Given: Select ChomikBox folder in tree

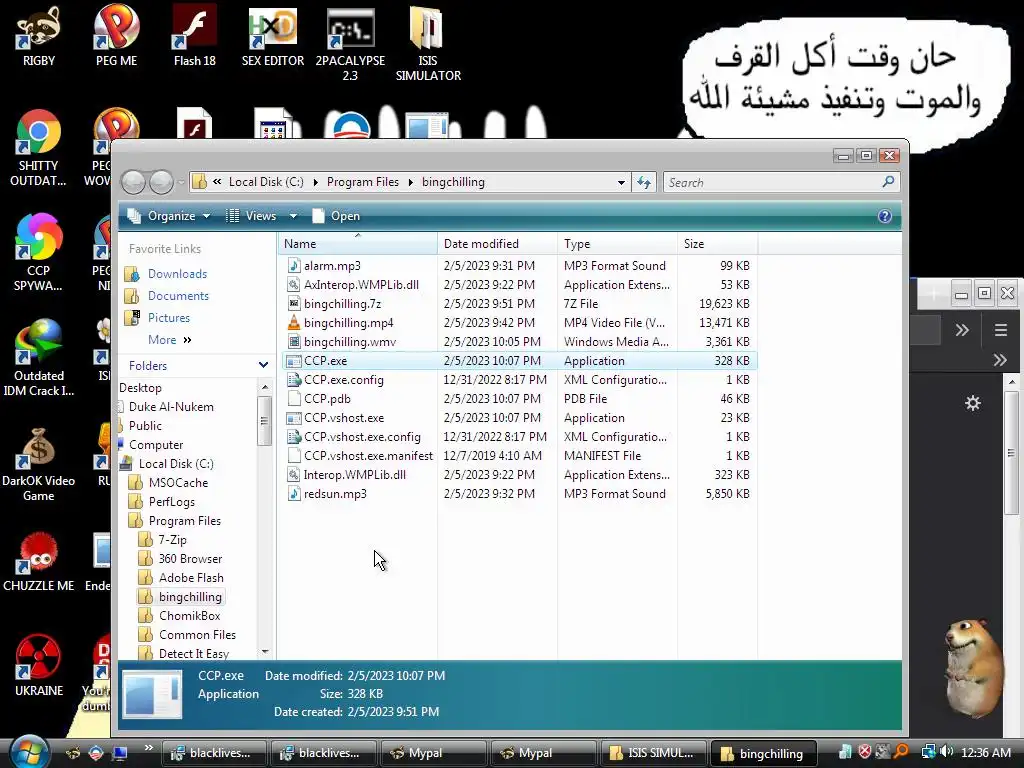Looking at the screenshot, I should point(189,616).
